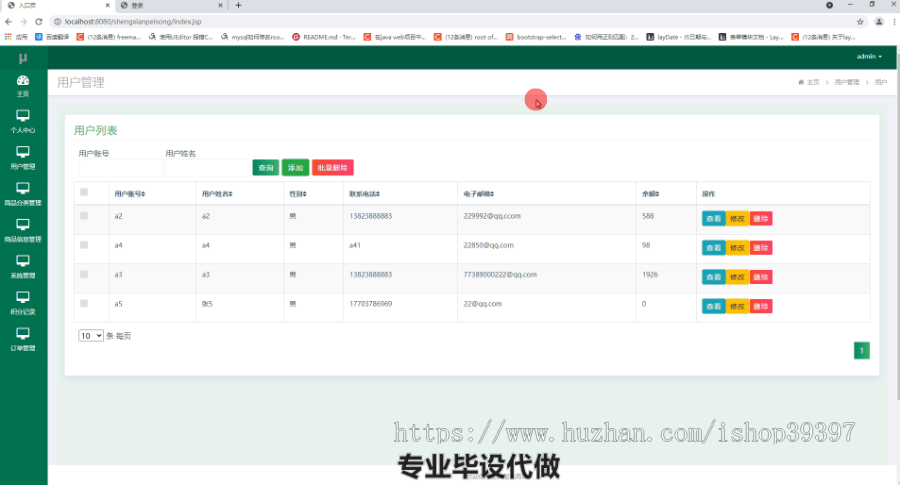Open 商品信息管理 in the sidebar

tap(23, 231)
